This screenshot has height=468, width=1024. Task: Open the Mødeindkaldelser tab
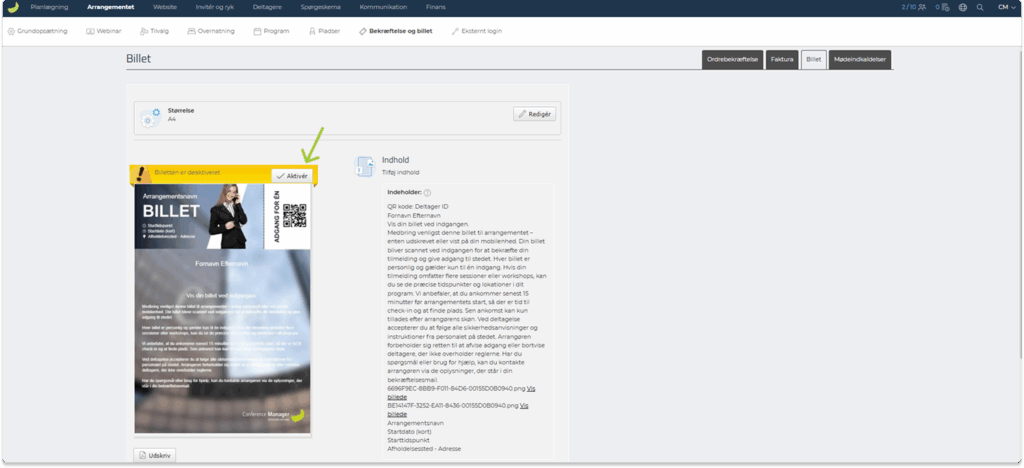pos(859,60)
